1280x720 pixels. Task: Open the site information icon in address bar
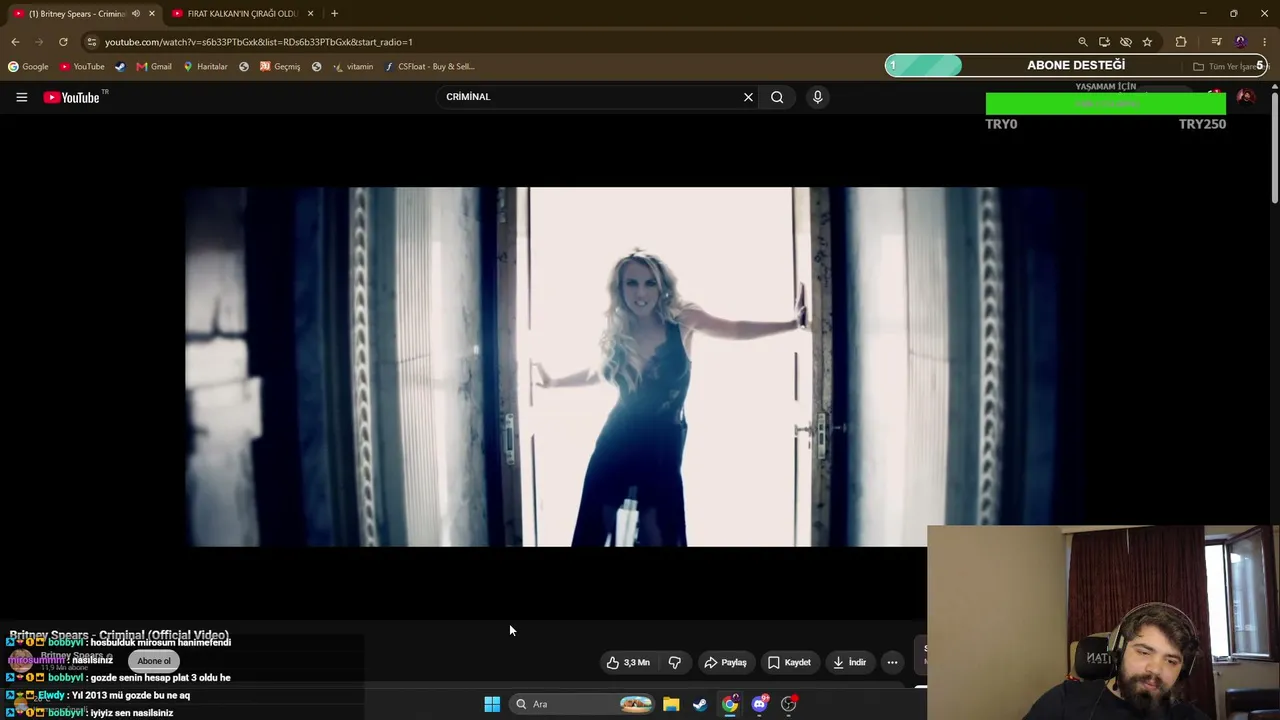[x=92, y=42]
